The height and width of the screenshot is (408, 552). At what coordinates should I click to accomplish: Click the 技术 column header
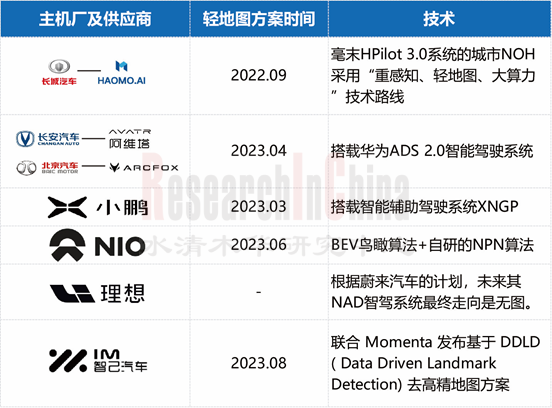pyautogui.click(x=439, y=19)
